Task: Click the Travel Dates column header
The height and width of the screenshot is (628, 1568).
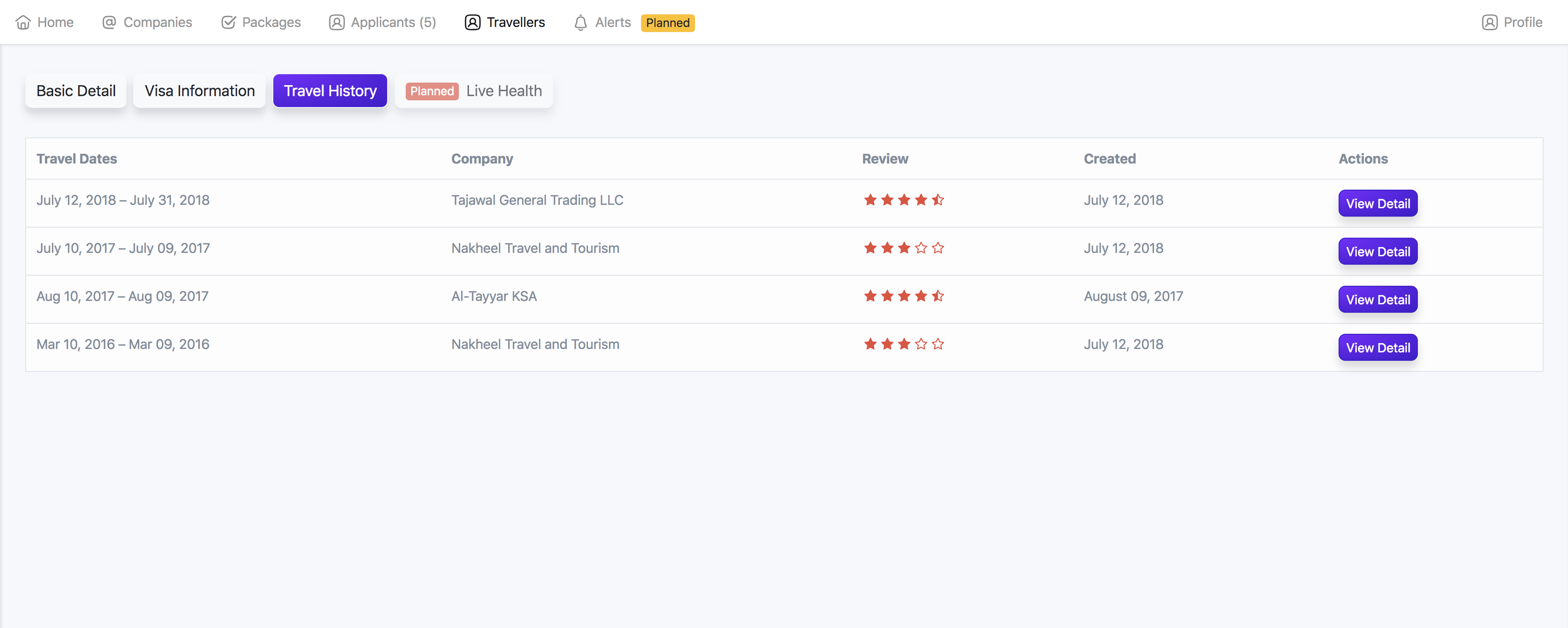Action: pyautogui.click(x=77, y=159)
